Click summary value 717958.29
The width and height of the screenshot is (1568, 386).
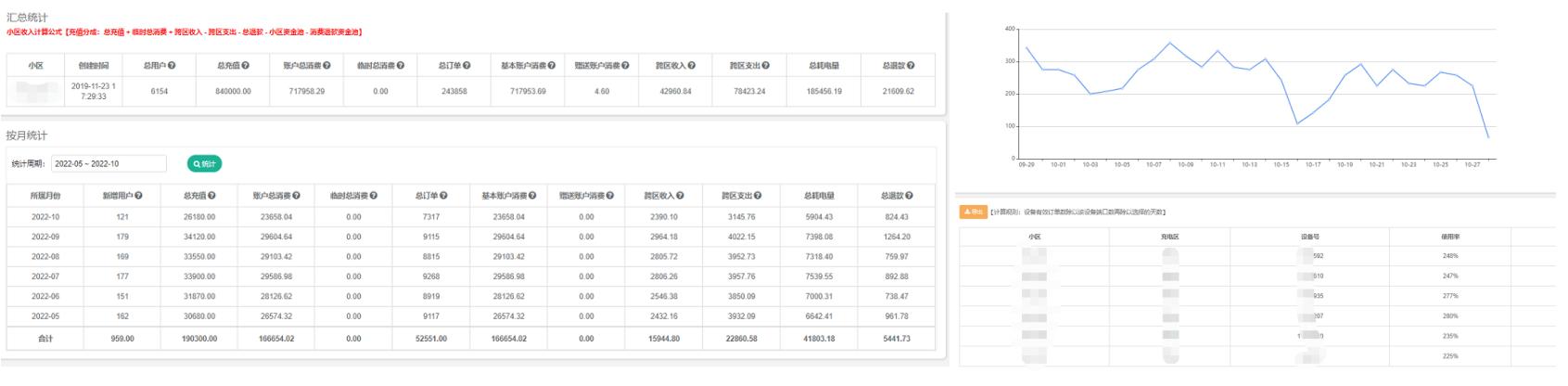pos(307,91)
